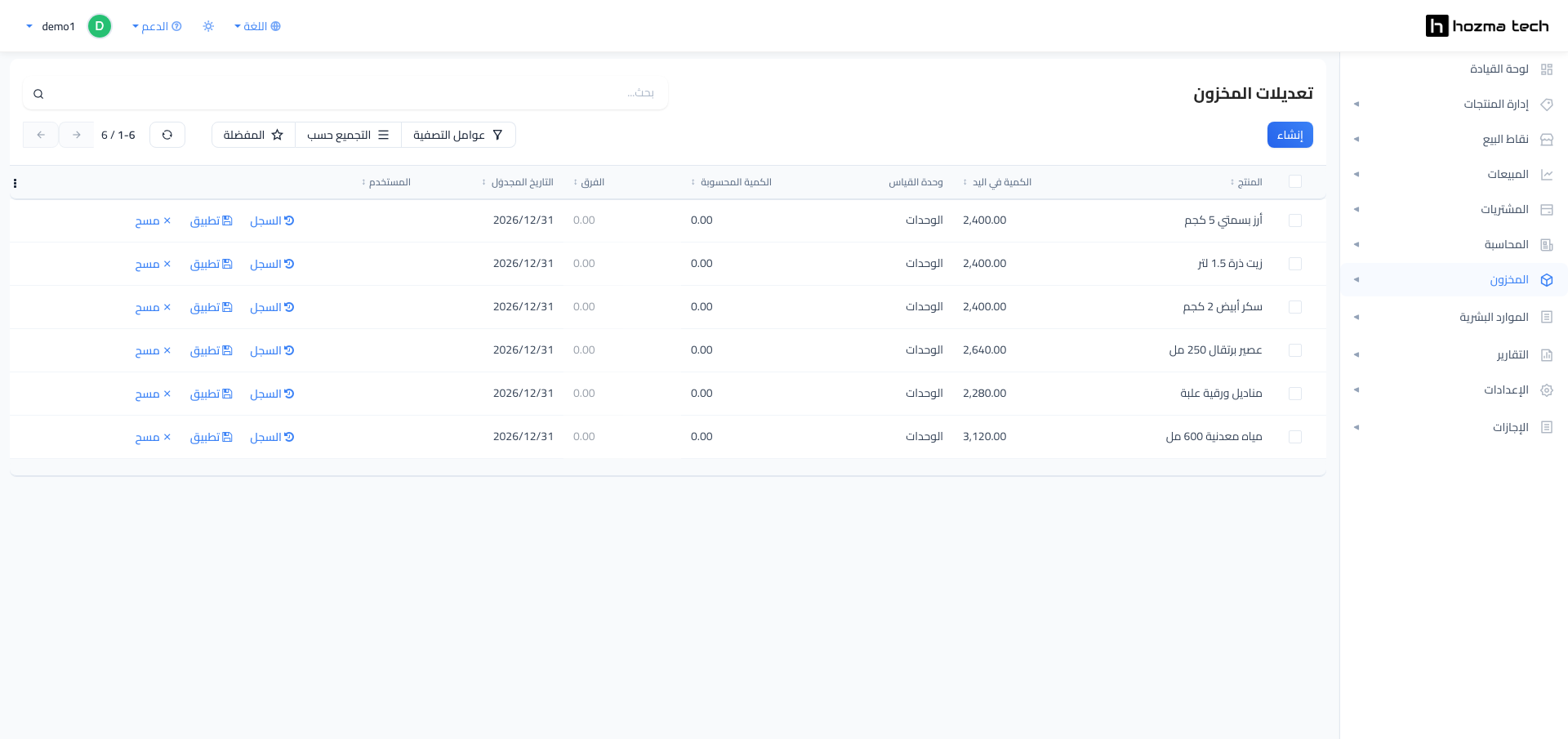
Task: Open the table column options dots
Action: [15, 183]
